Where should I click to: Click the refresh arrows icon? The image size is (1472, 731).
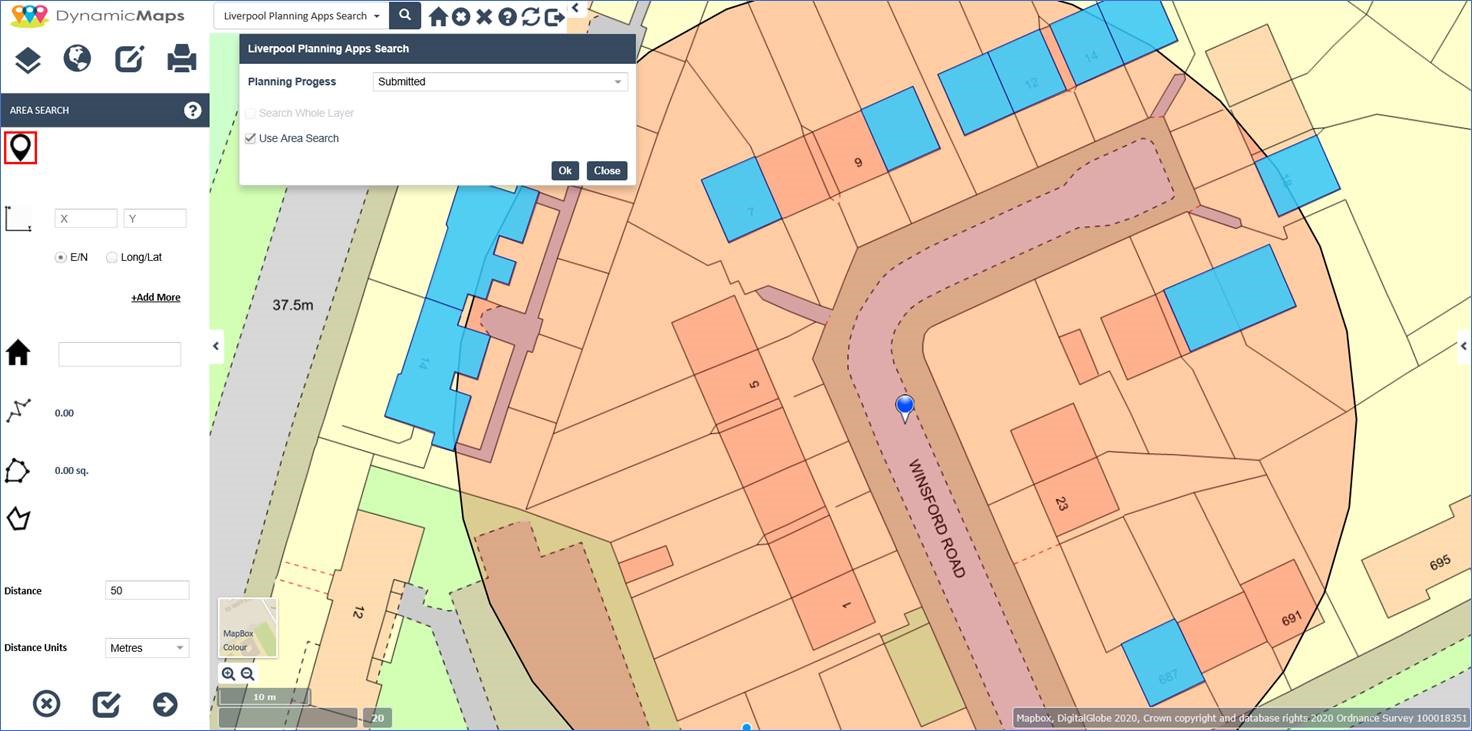click(x=531, y=17)
